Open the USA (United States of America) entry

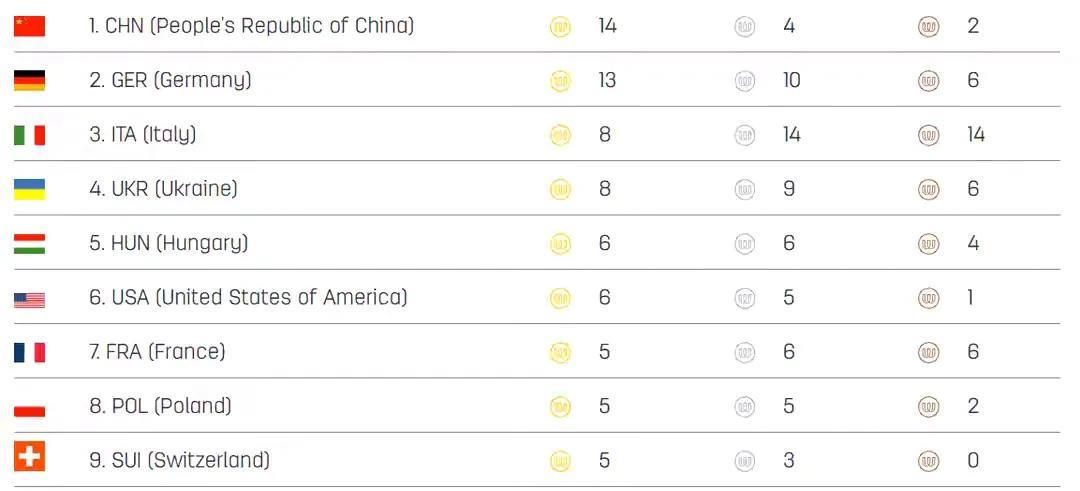click(248, 297)
